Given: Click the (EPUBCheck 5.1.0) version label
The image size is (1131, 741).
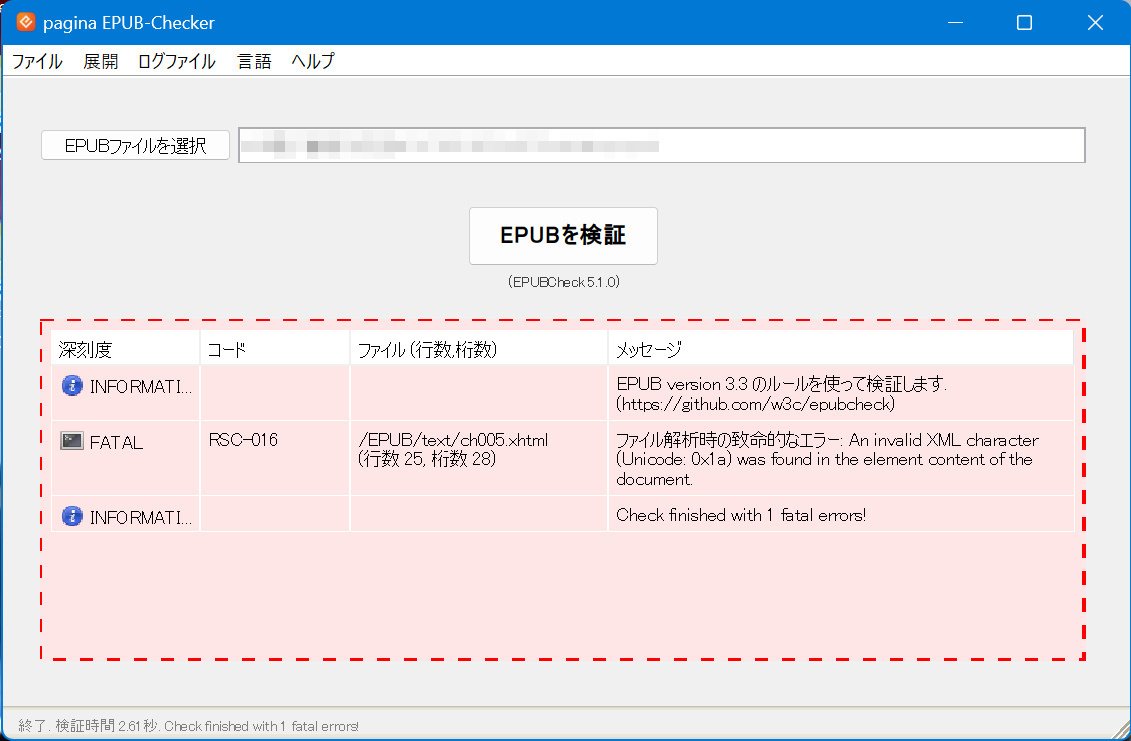Looking at the screenshot, I should point(563,282).
